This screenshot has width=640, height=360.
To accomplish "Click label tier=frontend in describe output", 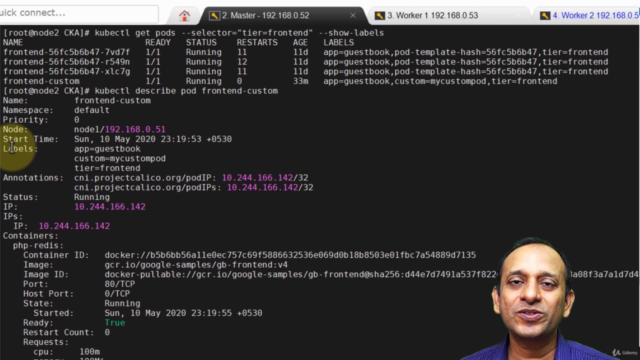I will coord(107,168).
